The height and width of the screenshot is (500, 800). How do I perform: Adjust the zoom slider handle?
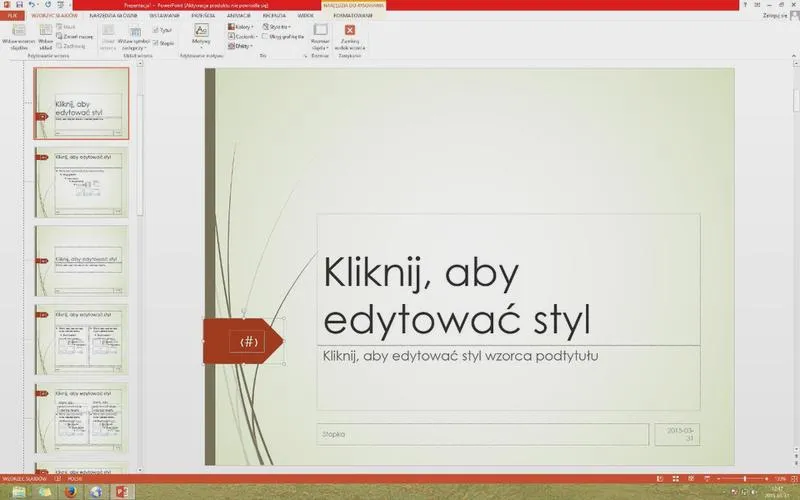pyautogui.click(x=745, y=479)
